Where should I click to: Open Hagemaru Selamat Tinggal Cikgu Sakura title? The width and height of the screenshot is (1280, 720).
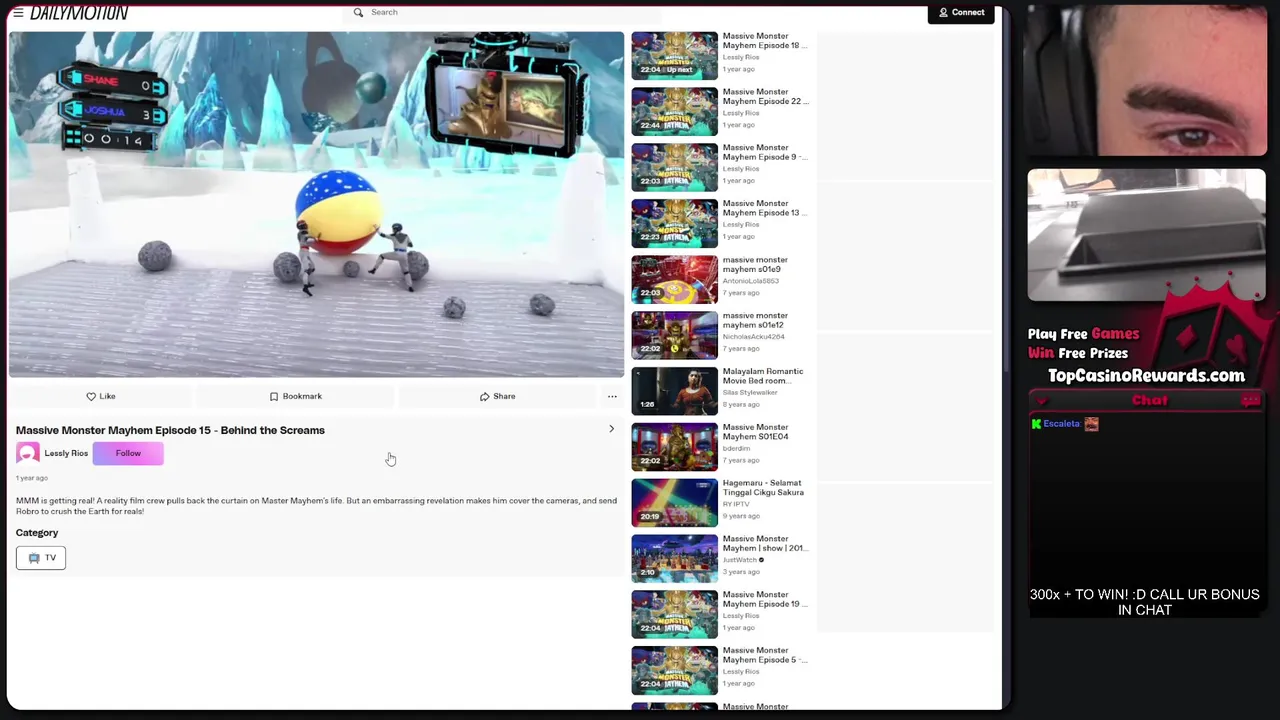tap(763, 488)
